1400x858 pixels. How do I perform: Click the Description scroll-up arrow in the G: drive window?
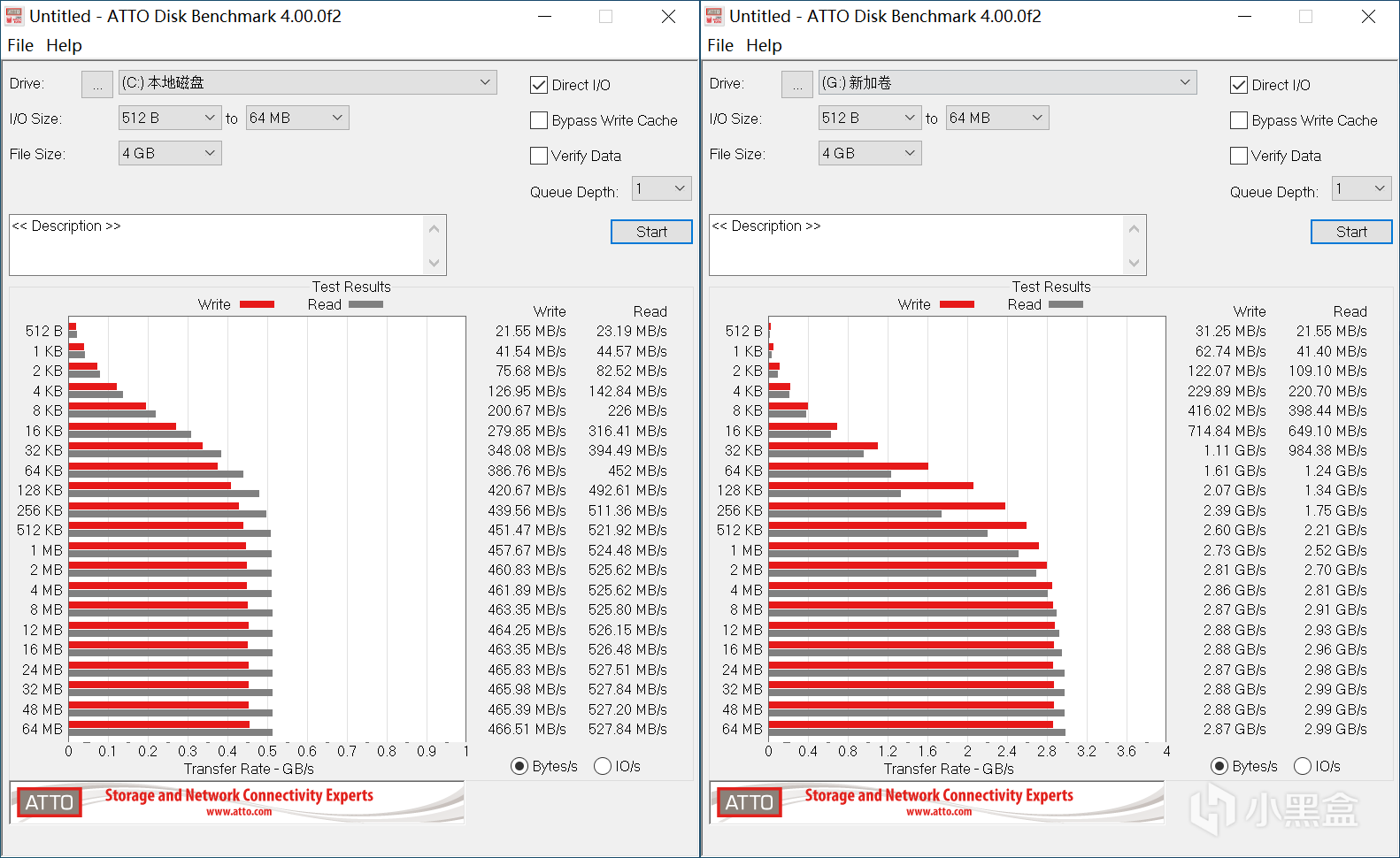1134,228
